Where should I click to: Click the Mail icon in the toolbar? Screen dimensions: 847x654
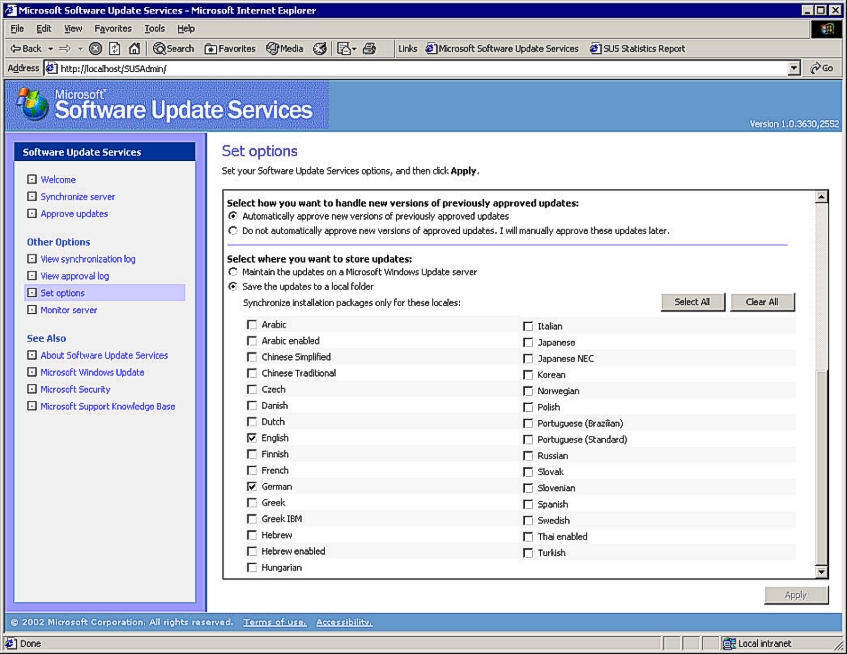(344, 49)
